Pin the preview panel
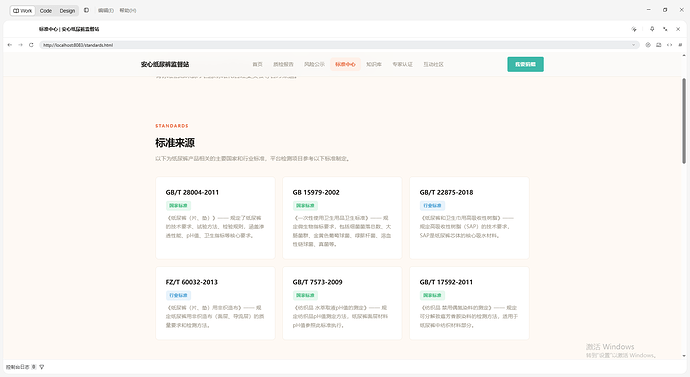This screenshot has width=690, height=377. tap(652, 29)
